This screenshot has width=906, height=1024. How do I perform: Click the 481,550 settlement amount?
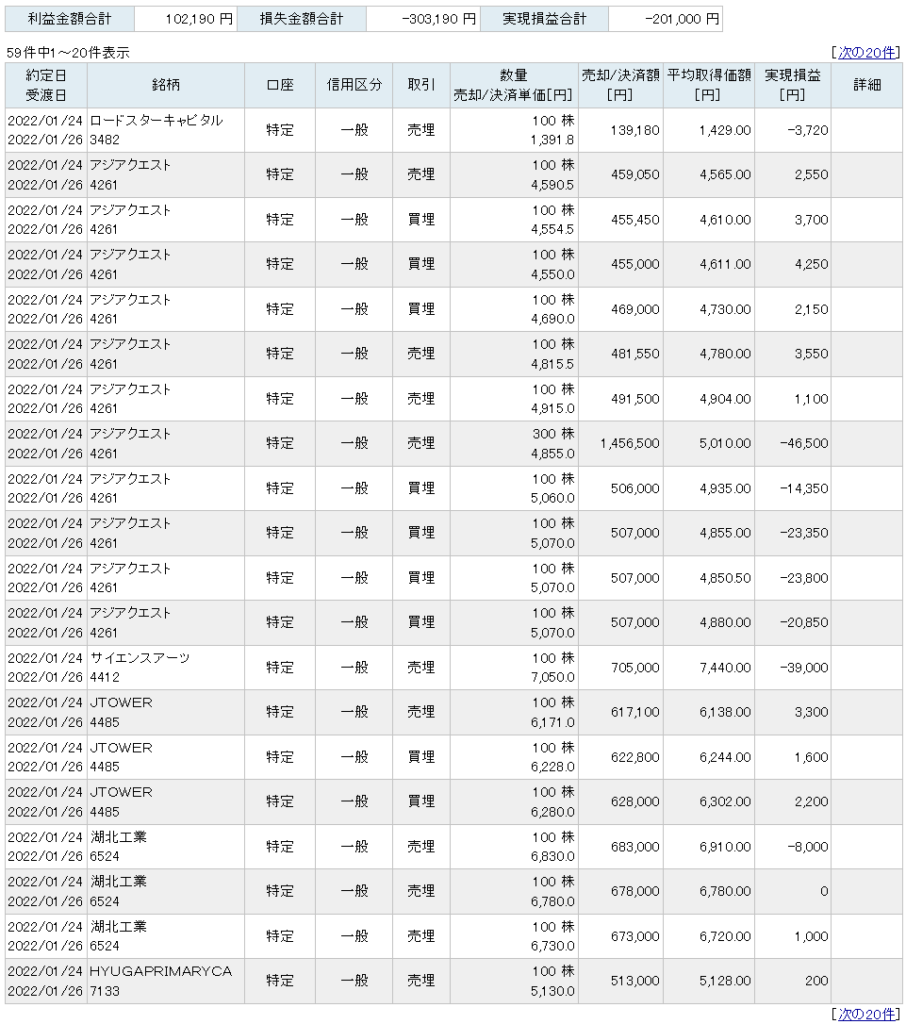[635, 353]
